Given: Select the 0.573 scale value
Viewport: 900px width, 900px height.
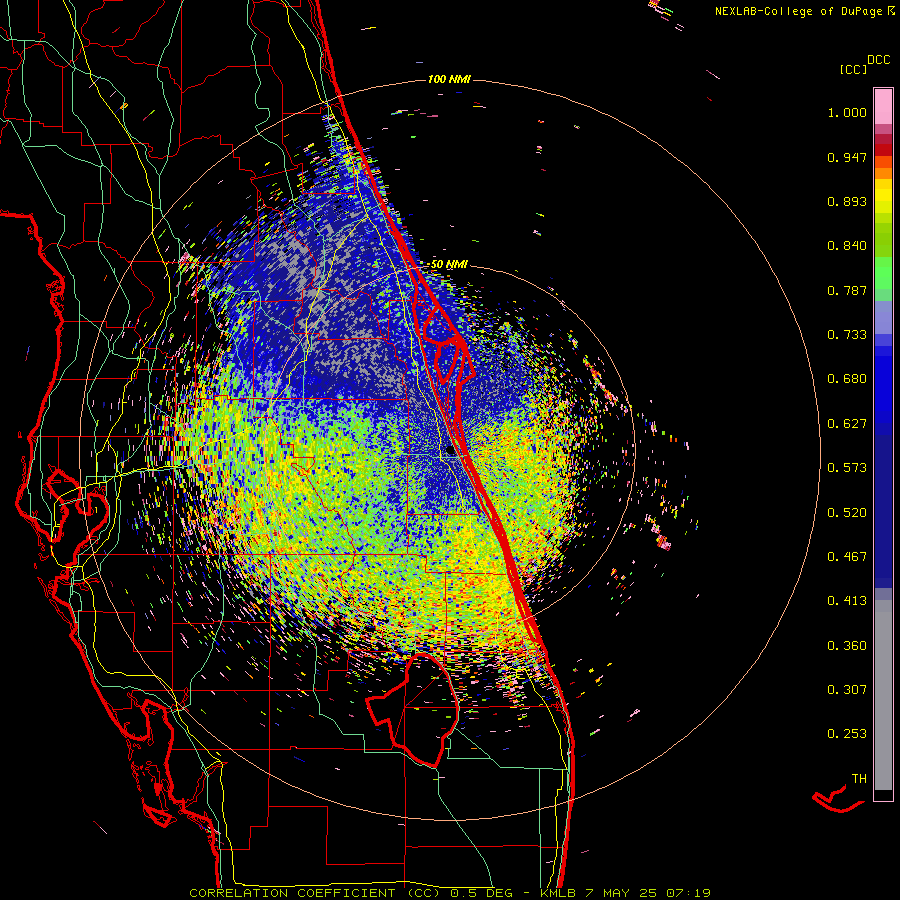Looking at the screenshot, I should click(x=847, y=468).
